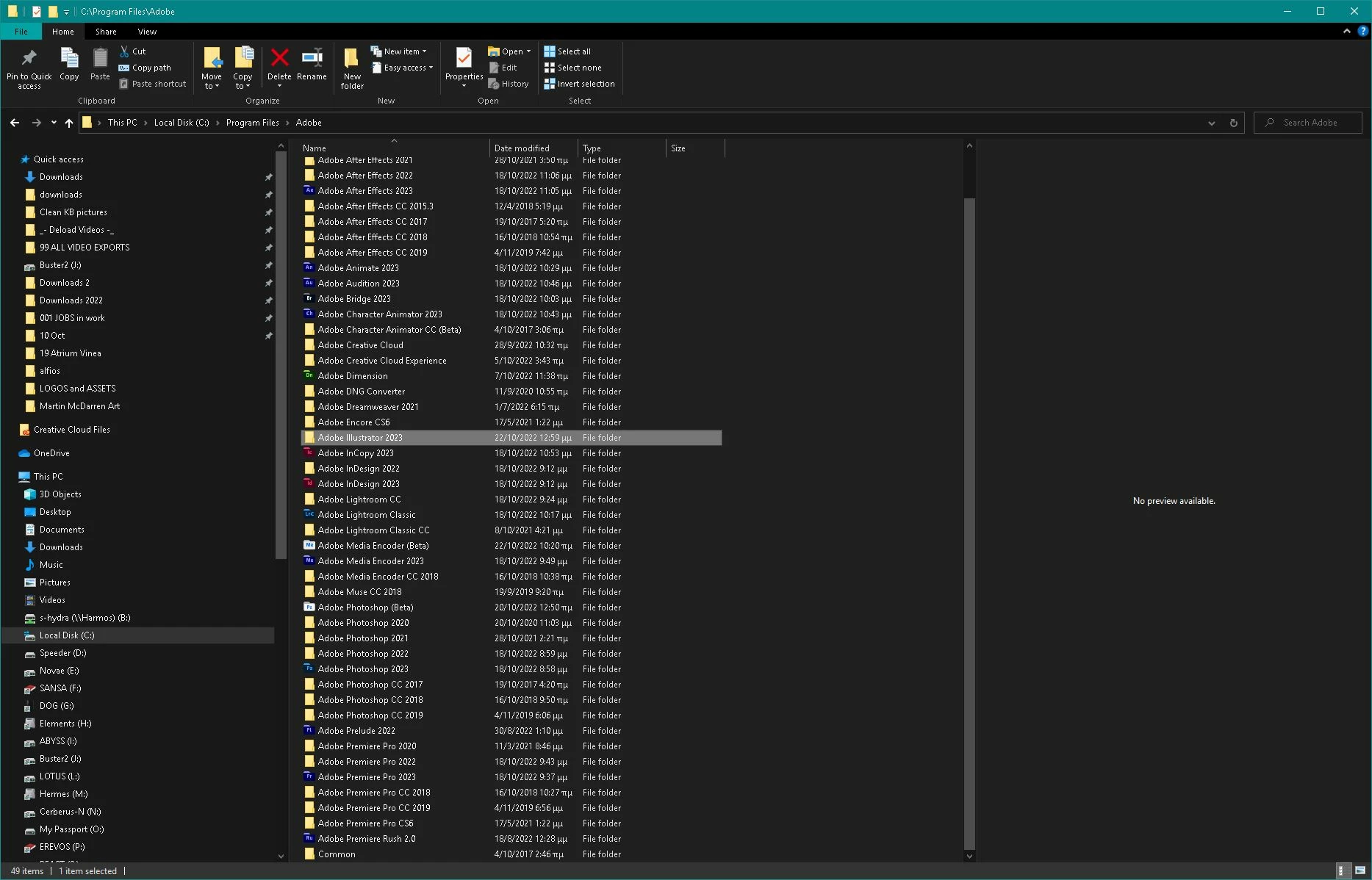Sort by the Name column header

click(x=394, y=148)
